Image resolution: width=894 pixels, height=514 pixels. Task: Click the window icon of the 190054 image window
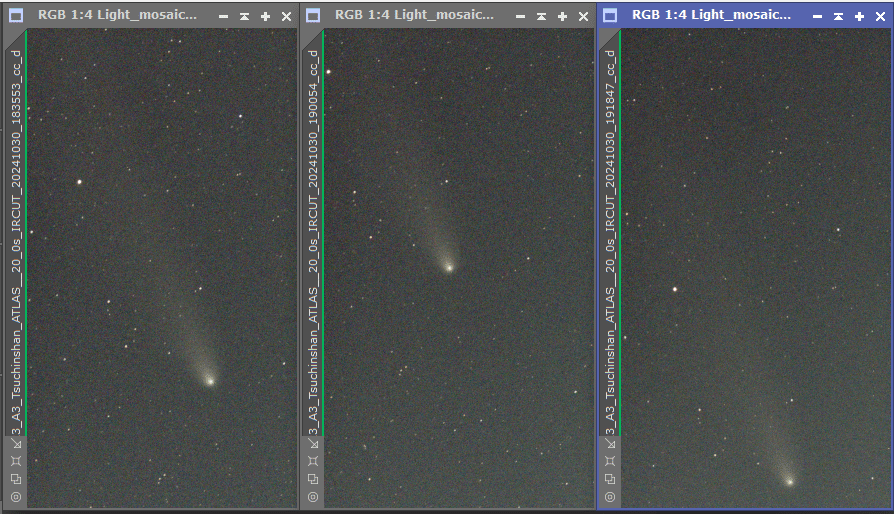click(x=313, y=16)
